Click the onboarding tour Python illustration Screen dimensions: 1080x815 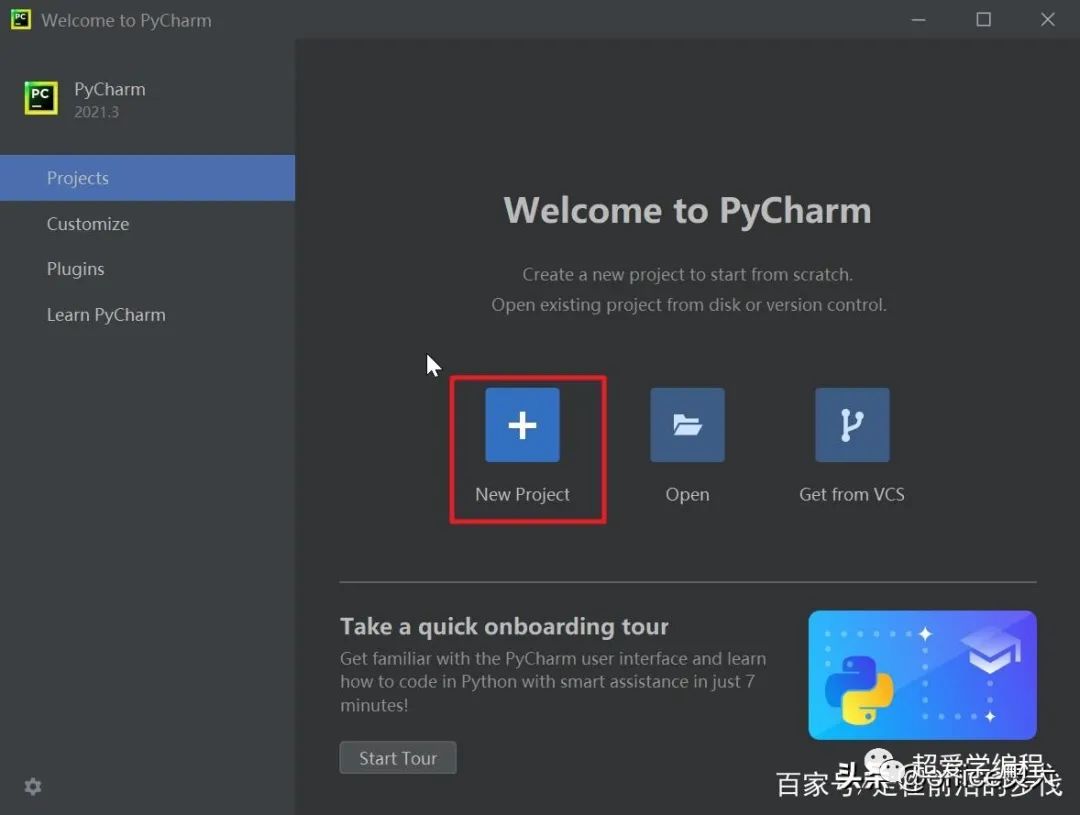coord(922,674)
